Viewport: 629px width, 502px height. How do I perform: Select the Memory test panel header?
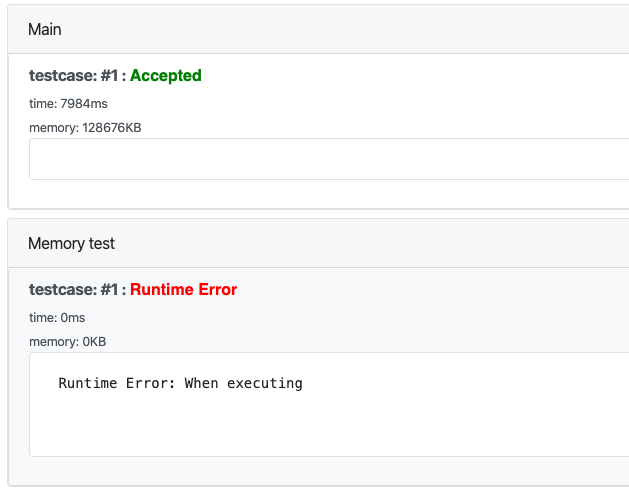pos(71,243)
